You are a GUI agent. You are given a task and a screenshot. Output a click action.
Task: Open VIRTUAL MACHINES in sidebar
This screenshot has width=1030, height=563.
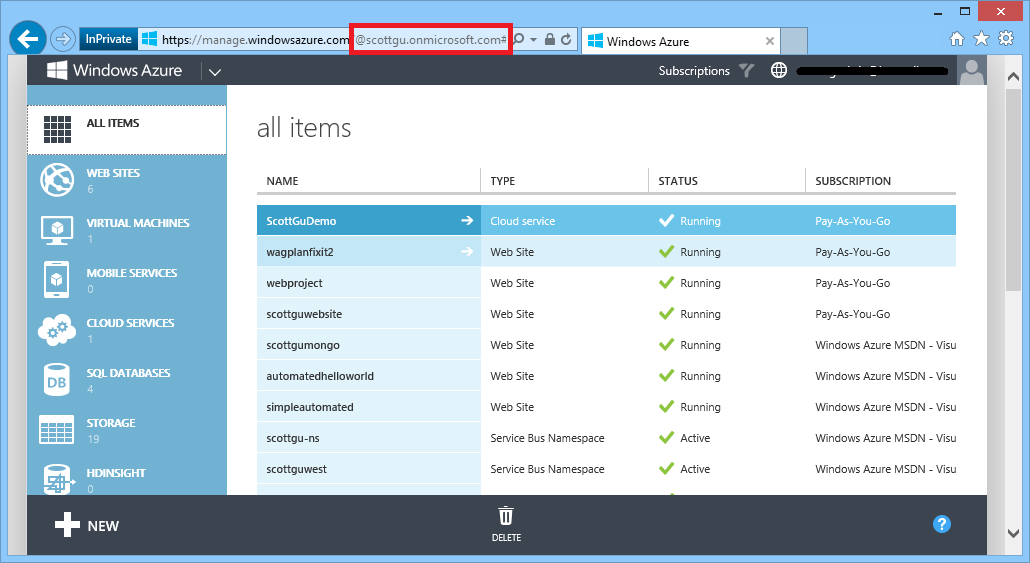coord(127,230)
